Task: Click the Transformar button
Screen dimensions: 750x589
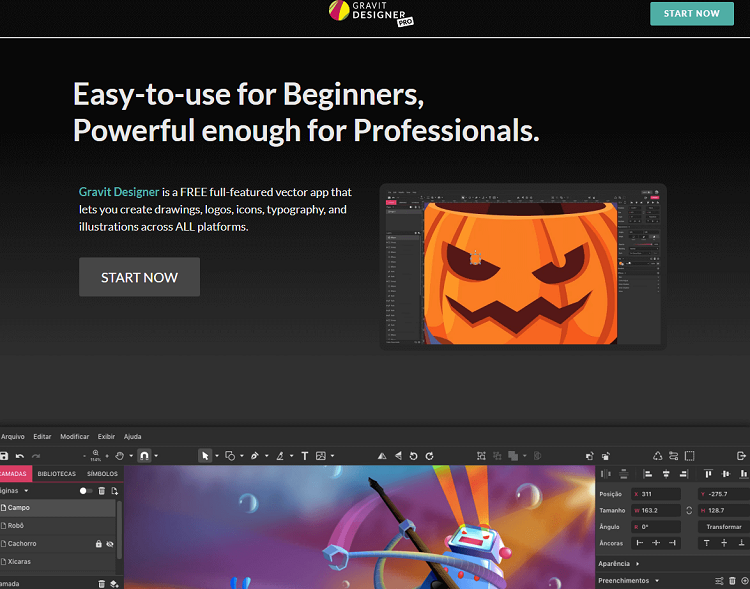Action: click(724, 527)
